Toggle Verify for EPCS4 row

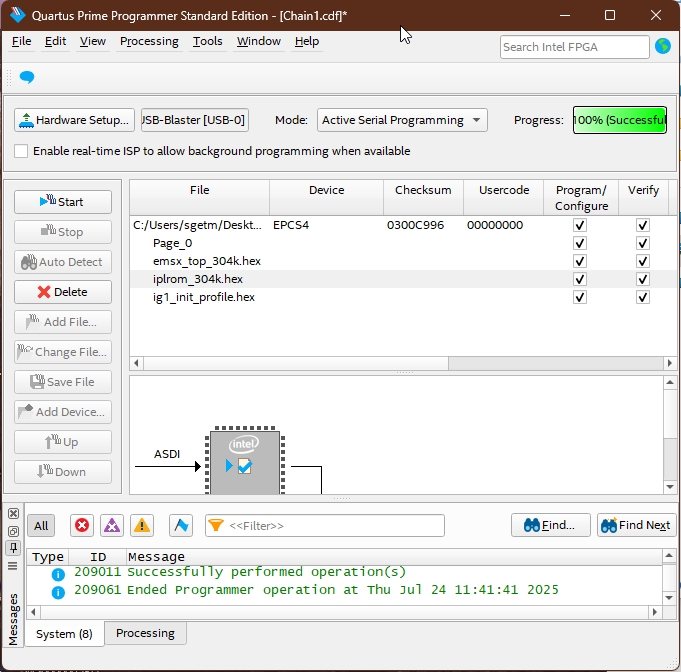coord(643,225)
